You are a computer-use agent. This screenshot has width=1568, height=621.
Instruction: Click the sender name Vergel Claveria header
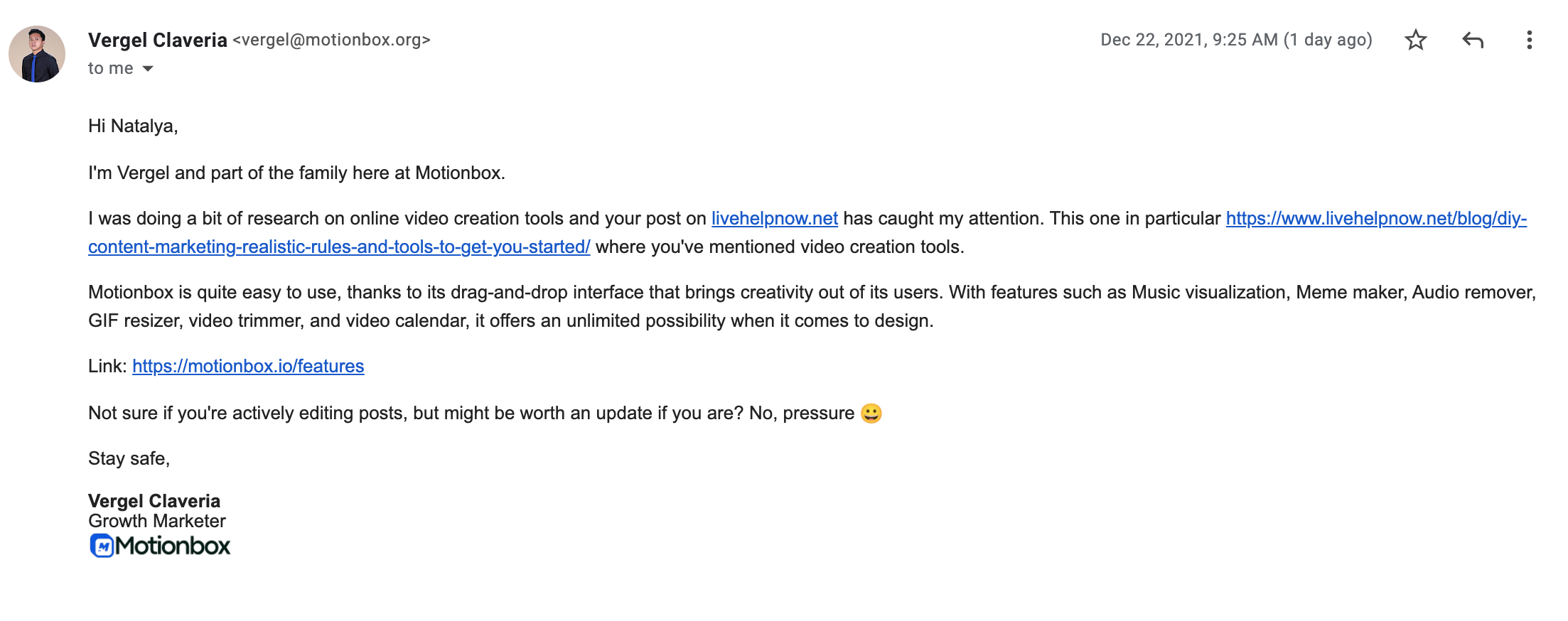point(158,40)
